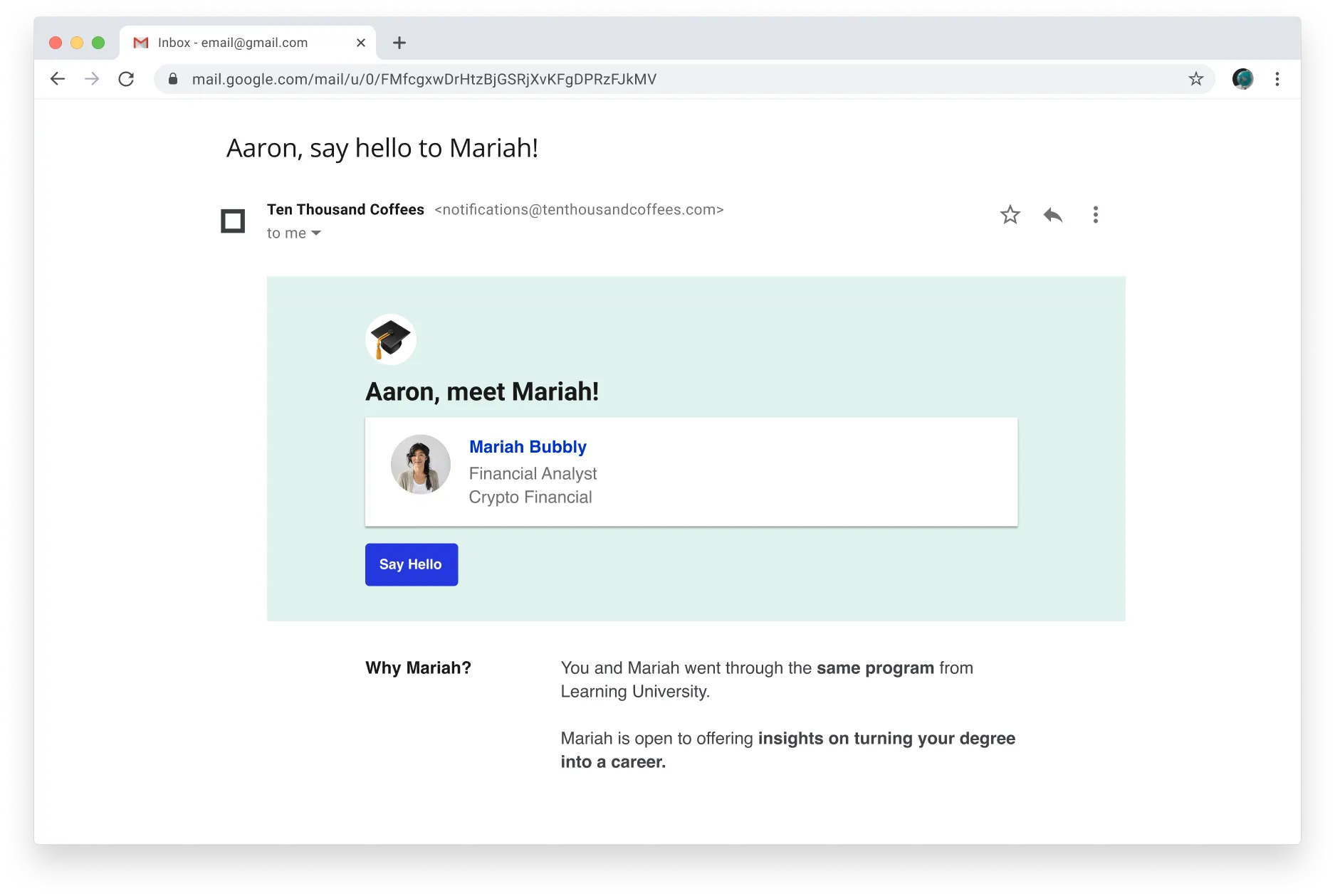Go back with the browser back arrow
Image resolution: width=1335 pixels, height=896 pixels.
[58, 79]
